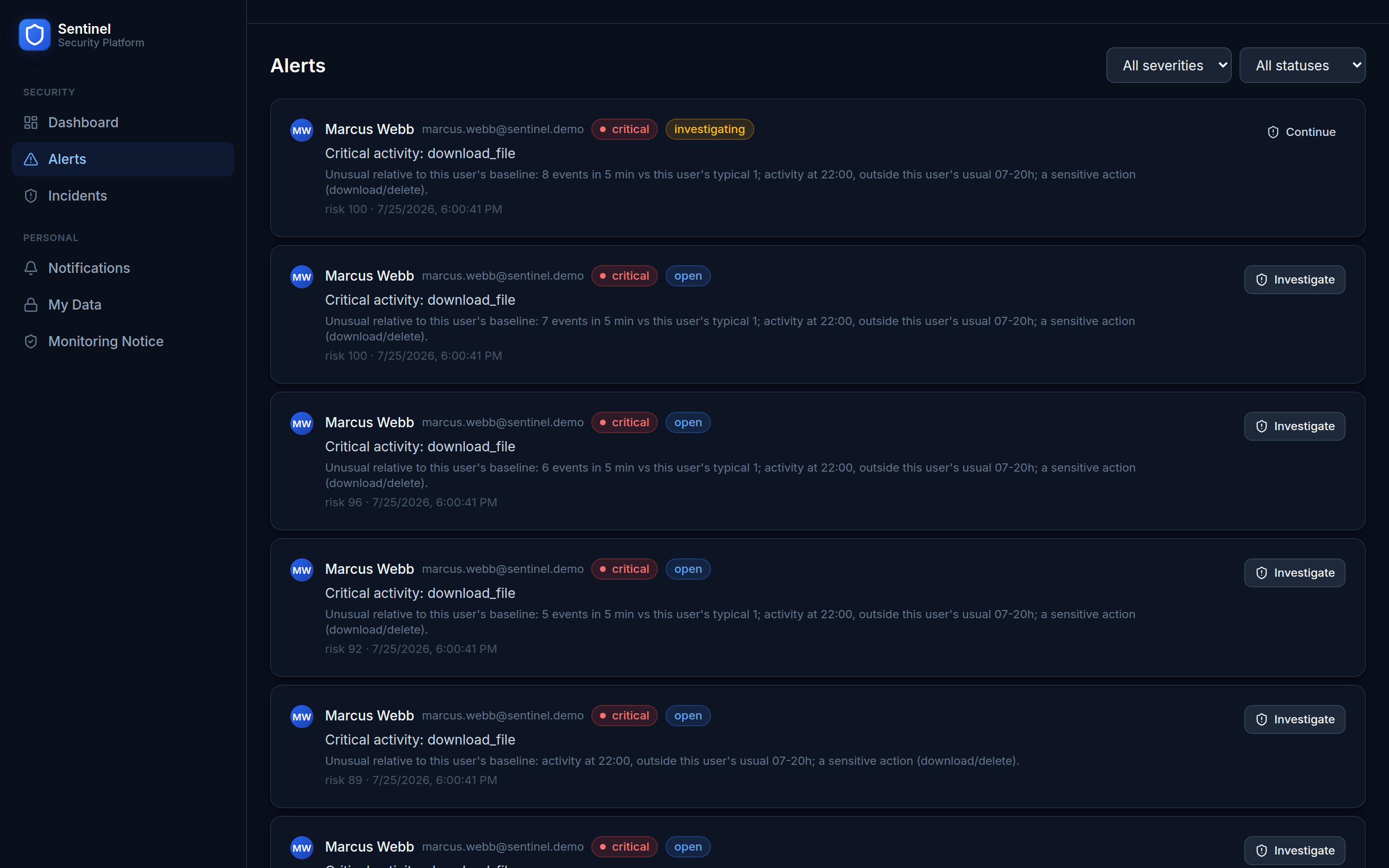Click the MW avatar on the 7-events alert

302,277
